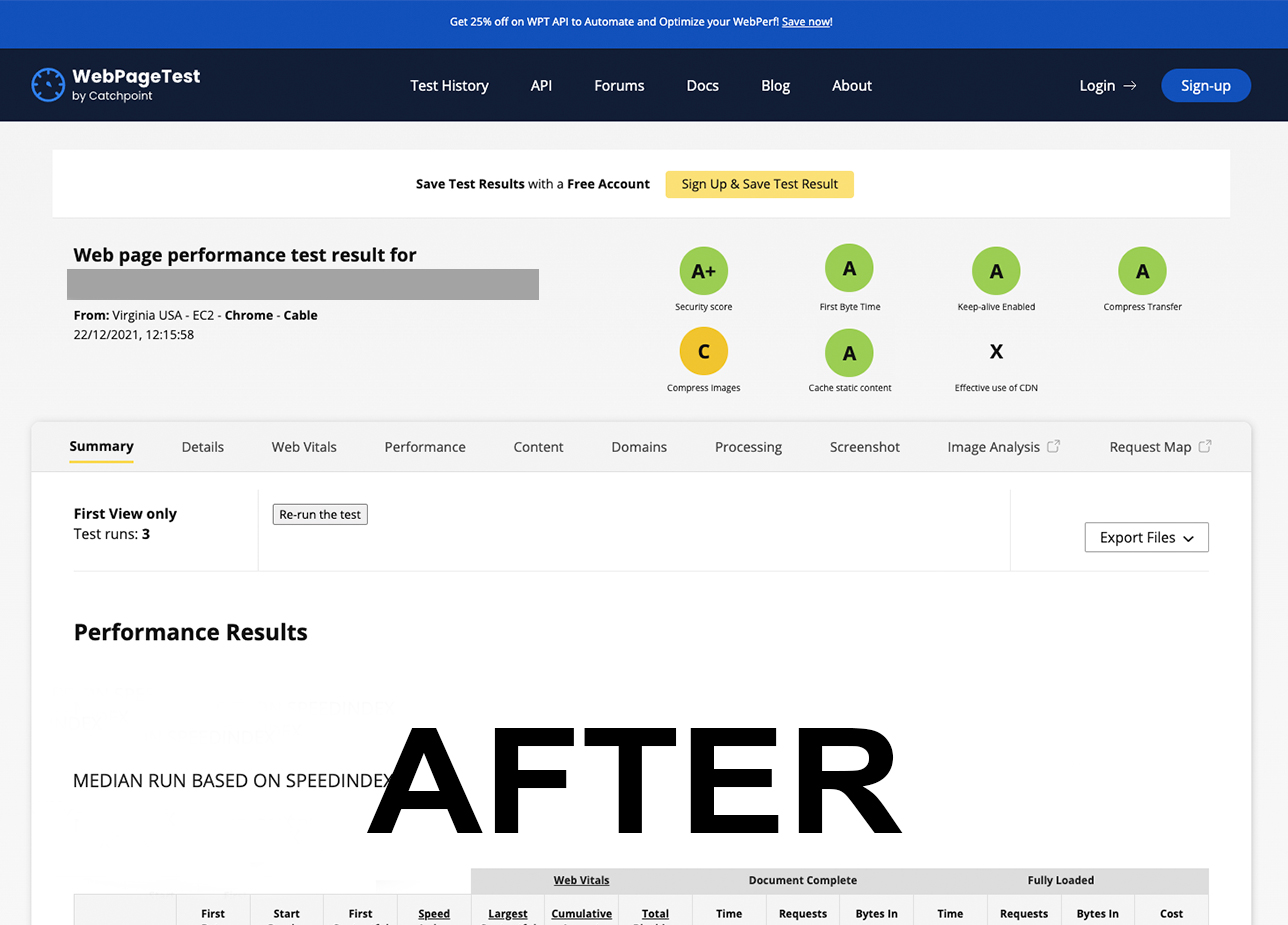1288x925 pixels.
Task: Click Re-run the test button
Action: pos(320,514)
